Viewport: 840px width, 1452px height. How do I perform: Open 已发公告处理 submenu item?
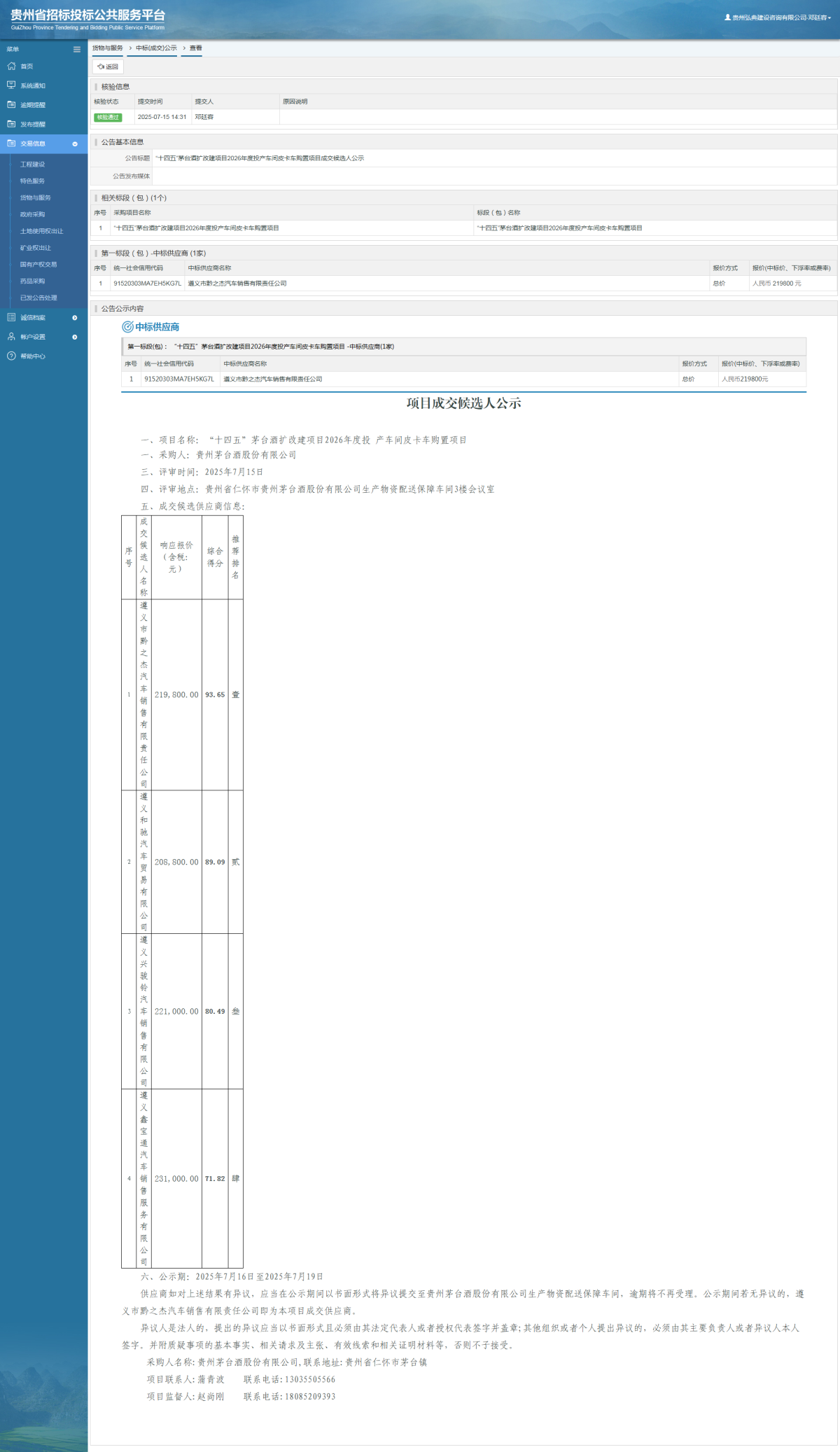tap(38, 298)
